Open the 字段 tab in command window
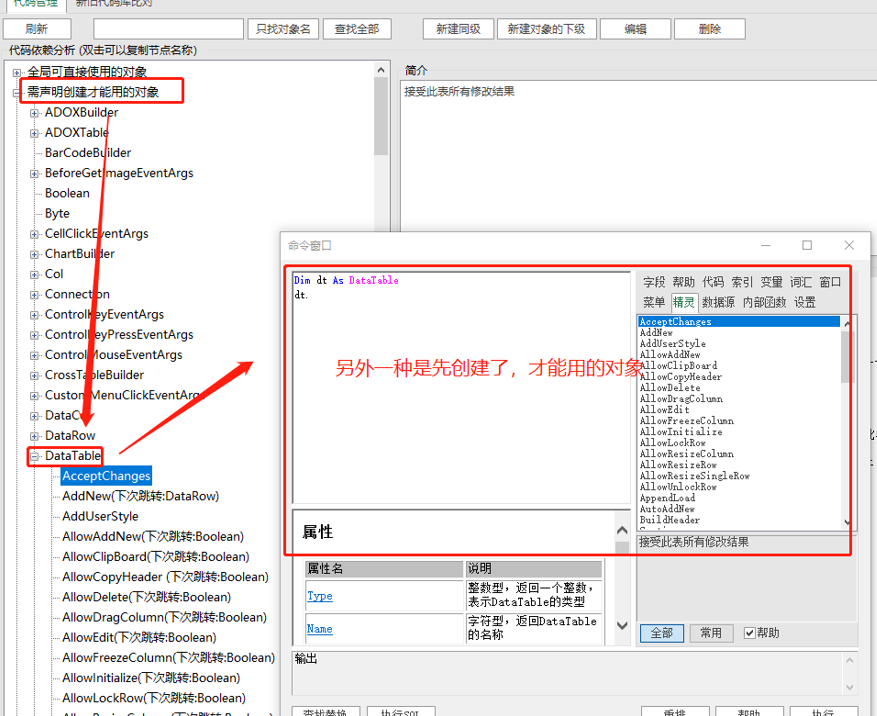Screen dimensions: 877x716 point(654,282)
